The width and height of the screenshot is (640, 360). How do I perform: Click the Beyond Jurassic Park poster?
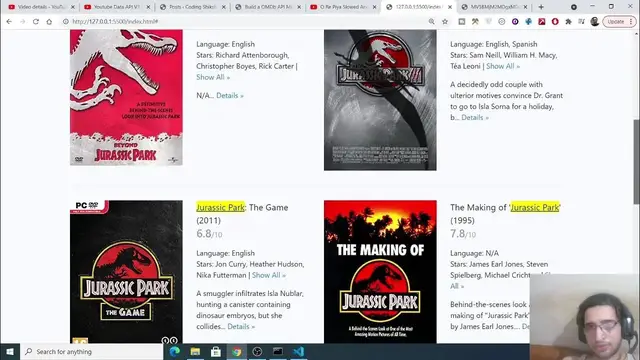(126, 97)
